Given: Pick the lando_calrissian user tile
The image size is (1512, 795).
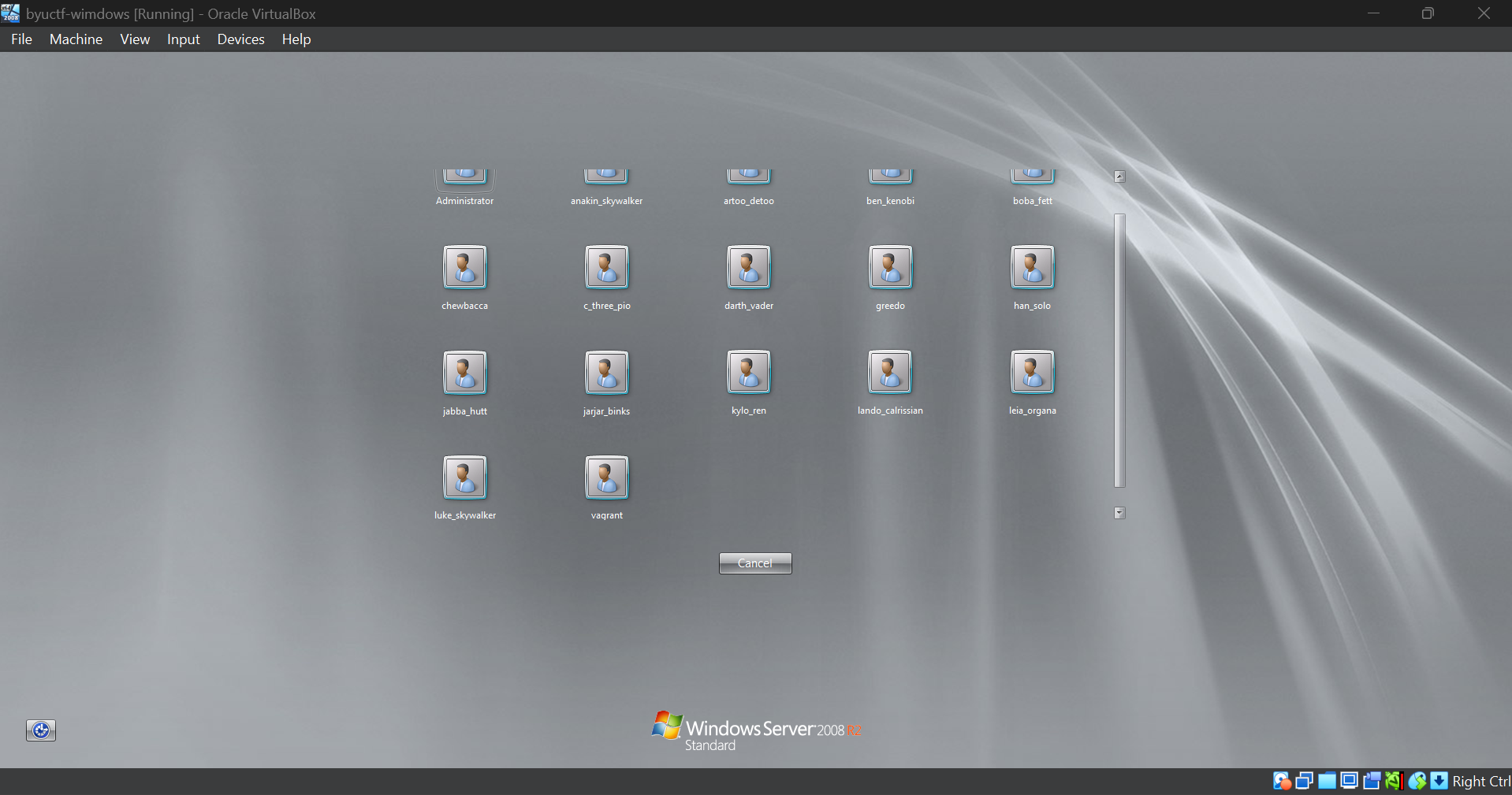Looking at the screenshot, I should [x=891, y=382].
